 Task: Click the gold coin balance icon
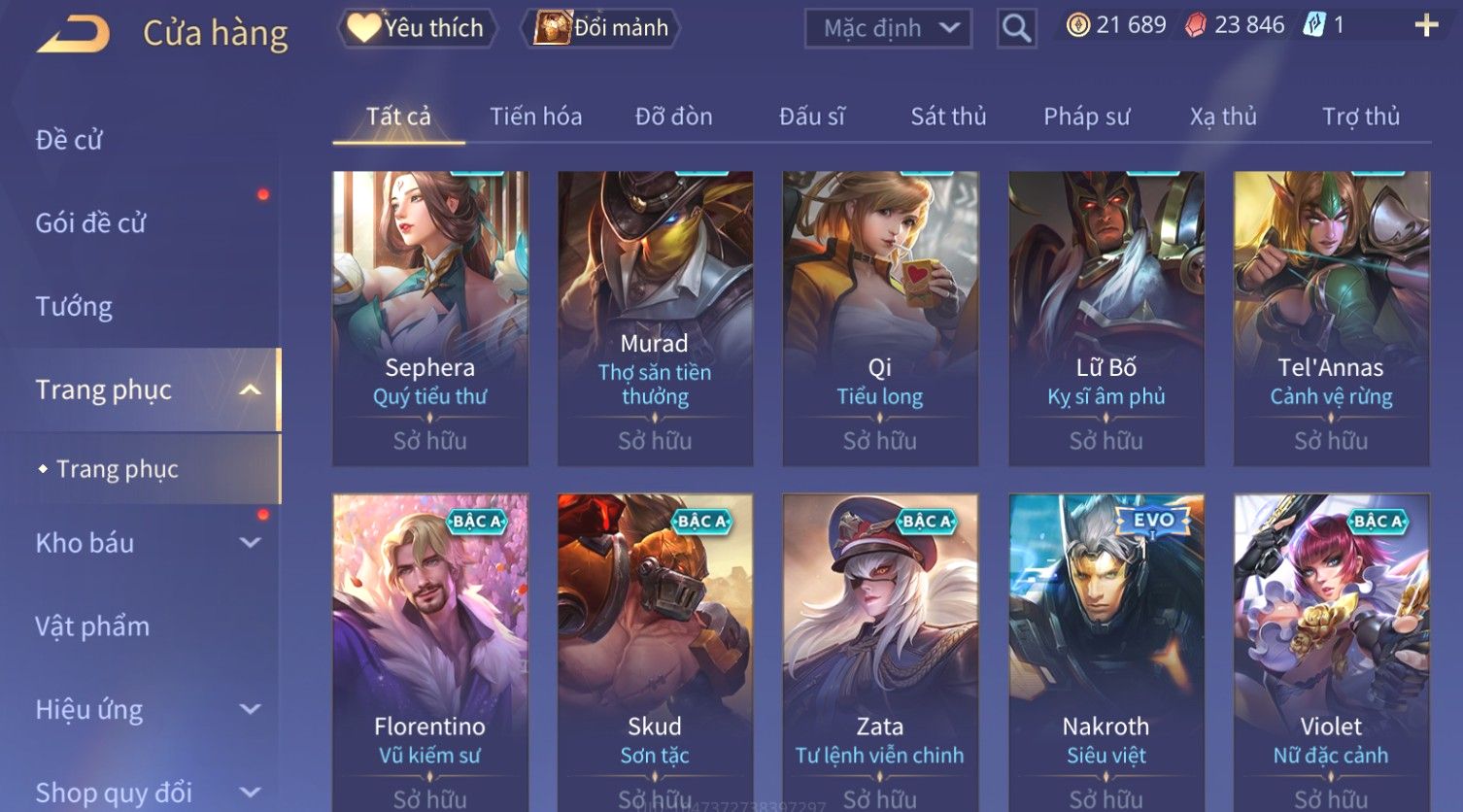tap(1077, 25)
